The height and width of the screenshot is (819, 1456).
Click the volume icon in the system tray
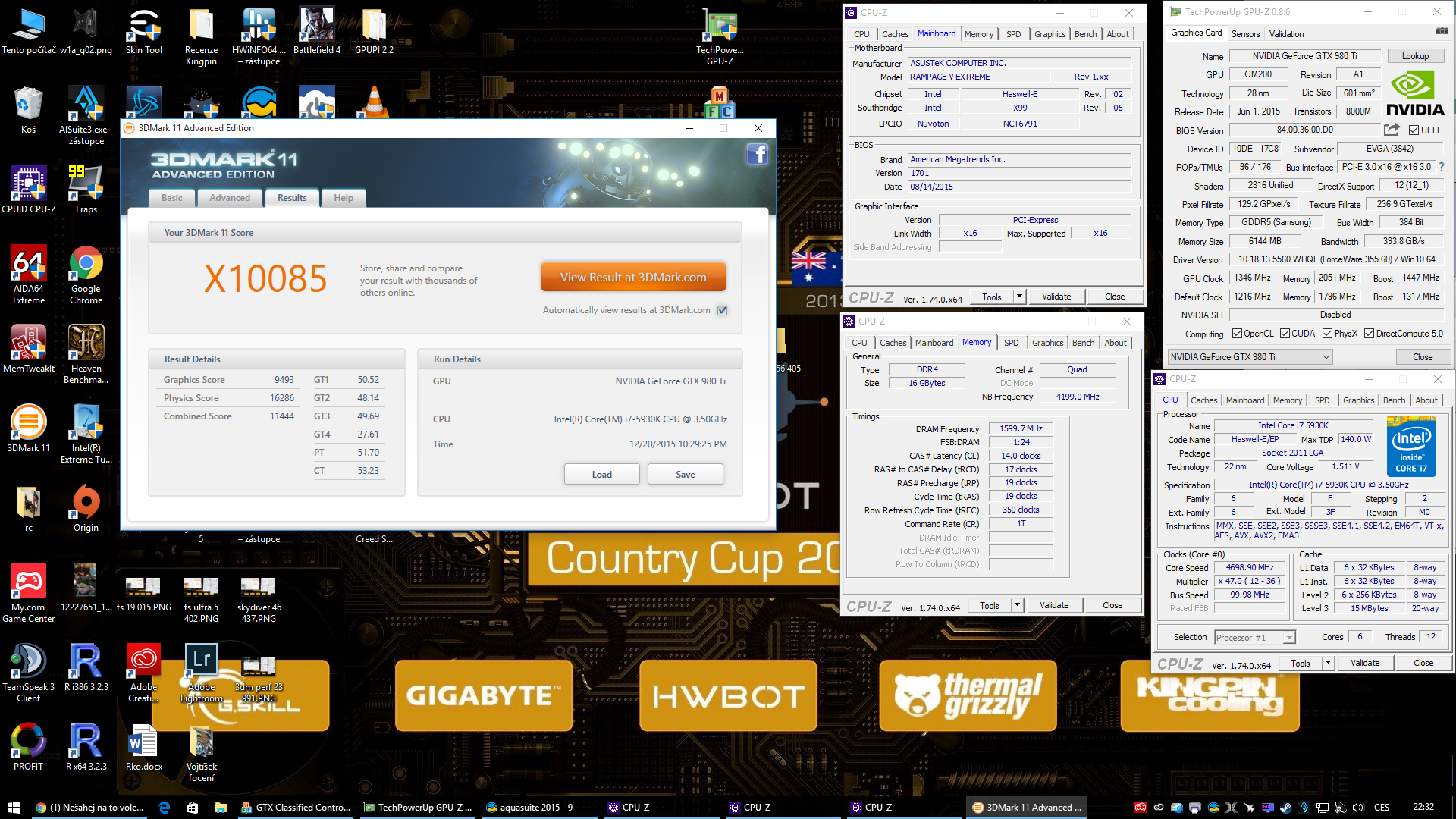coord(1357,807)
